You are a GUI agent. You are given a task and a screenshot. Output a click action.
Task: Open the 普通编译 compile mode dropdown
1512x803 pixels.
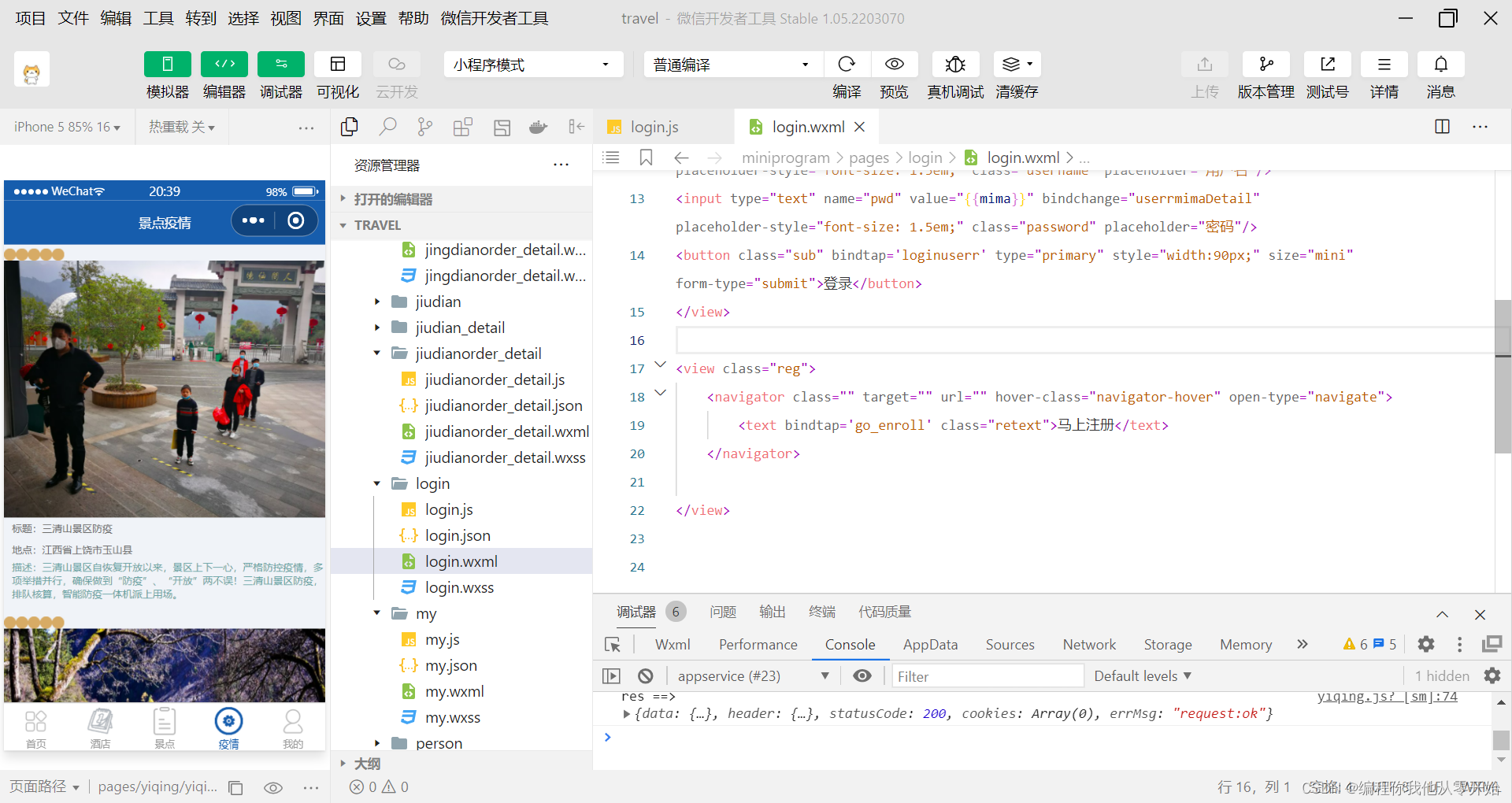pyautogui.click(x=733, y=65)
